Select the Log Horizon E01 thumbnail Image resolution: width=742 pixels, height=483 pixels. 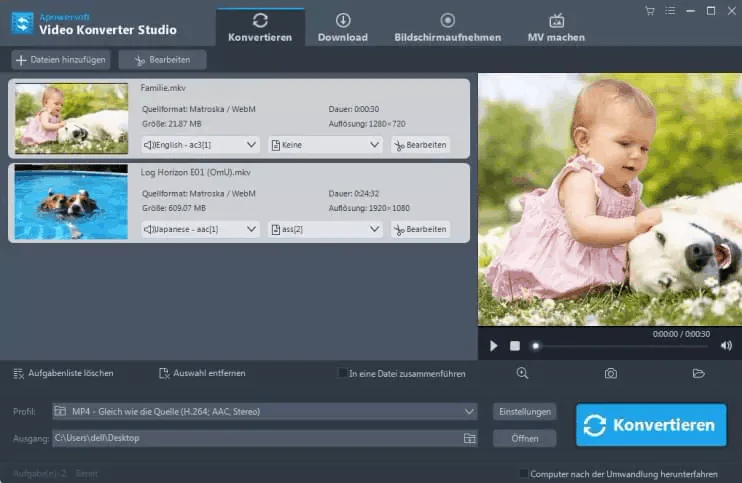pos(71,202)
